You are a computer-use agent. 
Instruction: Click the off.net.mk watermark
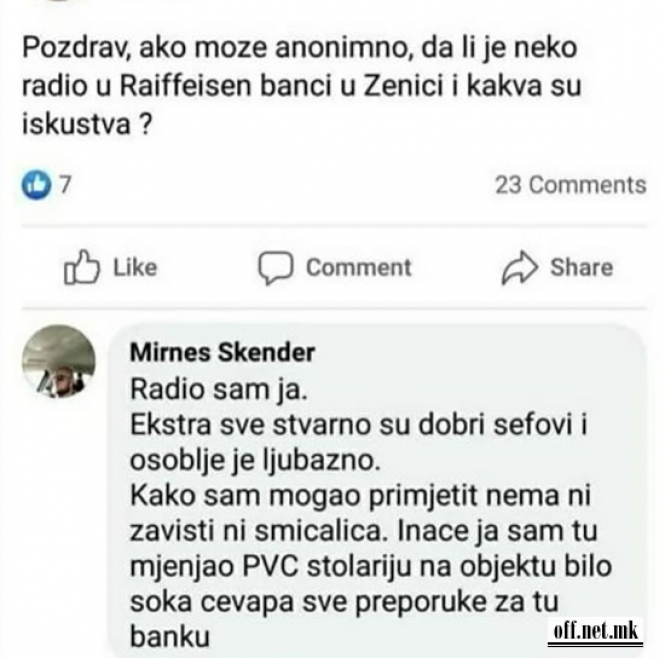tap(596, 631)
